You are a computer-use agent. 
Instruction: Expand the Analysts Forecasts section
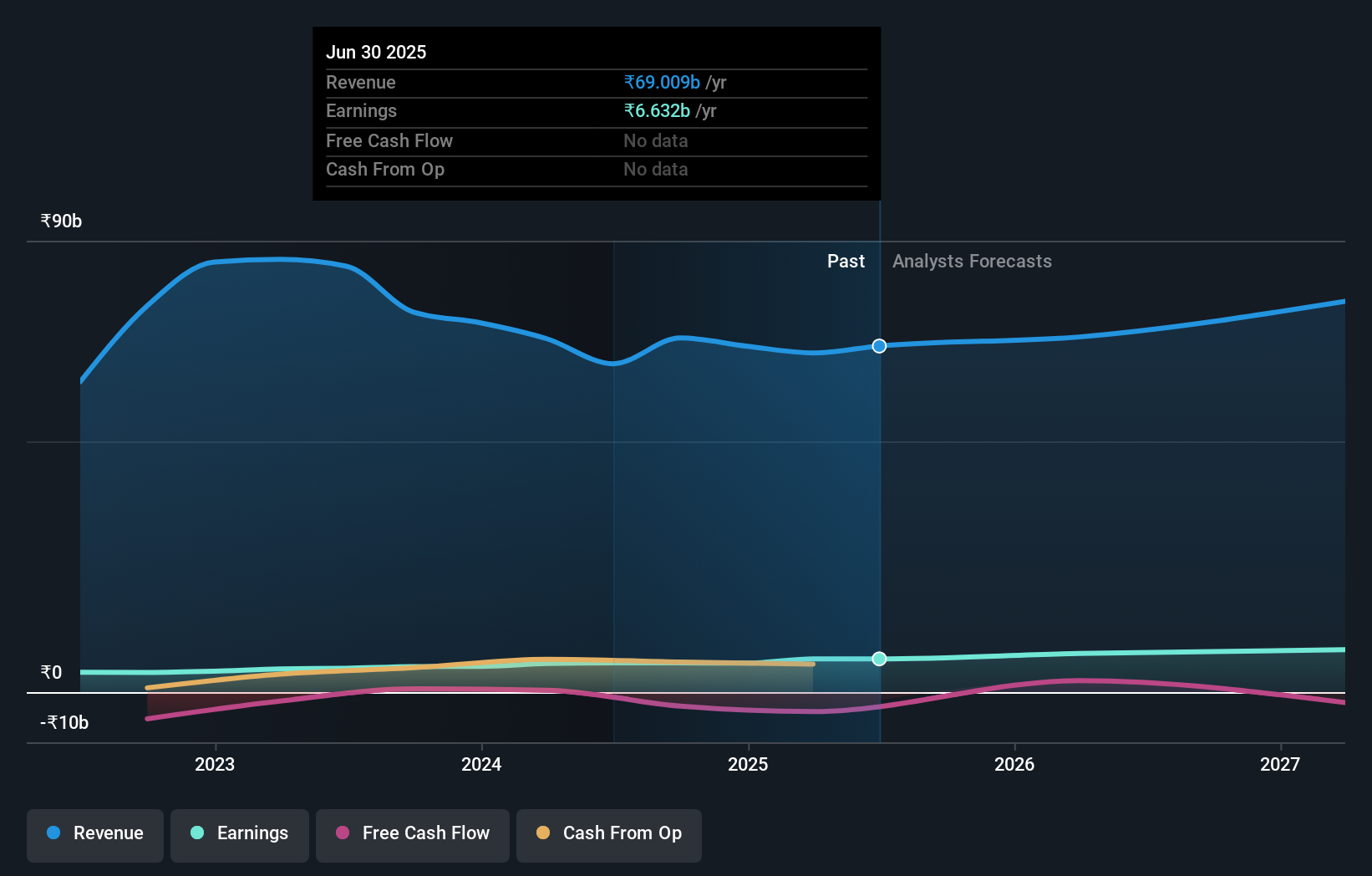972,261
